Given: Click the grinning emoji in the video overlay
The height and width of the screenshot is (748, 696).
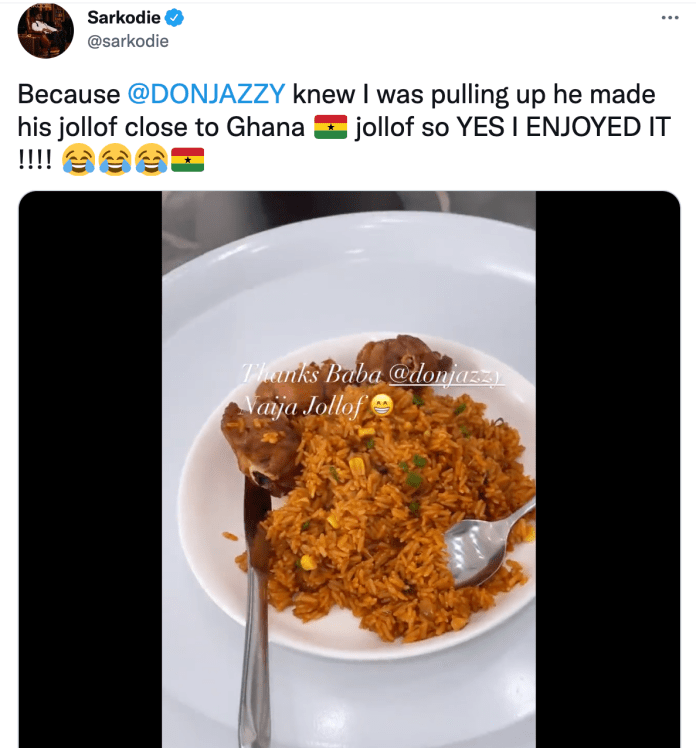Looking at the screenshot, I should coord(382,406).
